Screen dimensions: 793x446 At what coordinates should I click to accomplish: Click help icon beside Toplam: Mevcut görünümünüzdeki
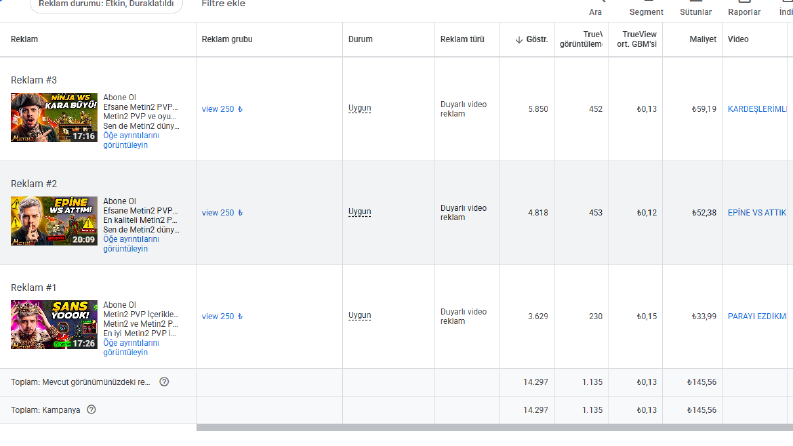tap(164, 382)
